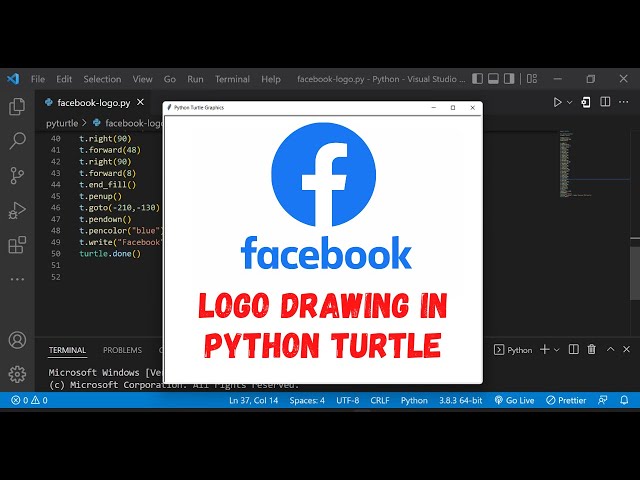This screenshot has height=480, width=640.
Task: Toggle the bottom panel layout
Action: (493, 78)
